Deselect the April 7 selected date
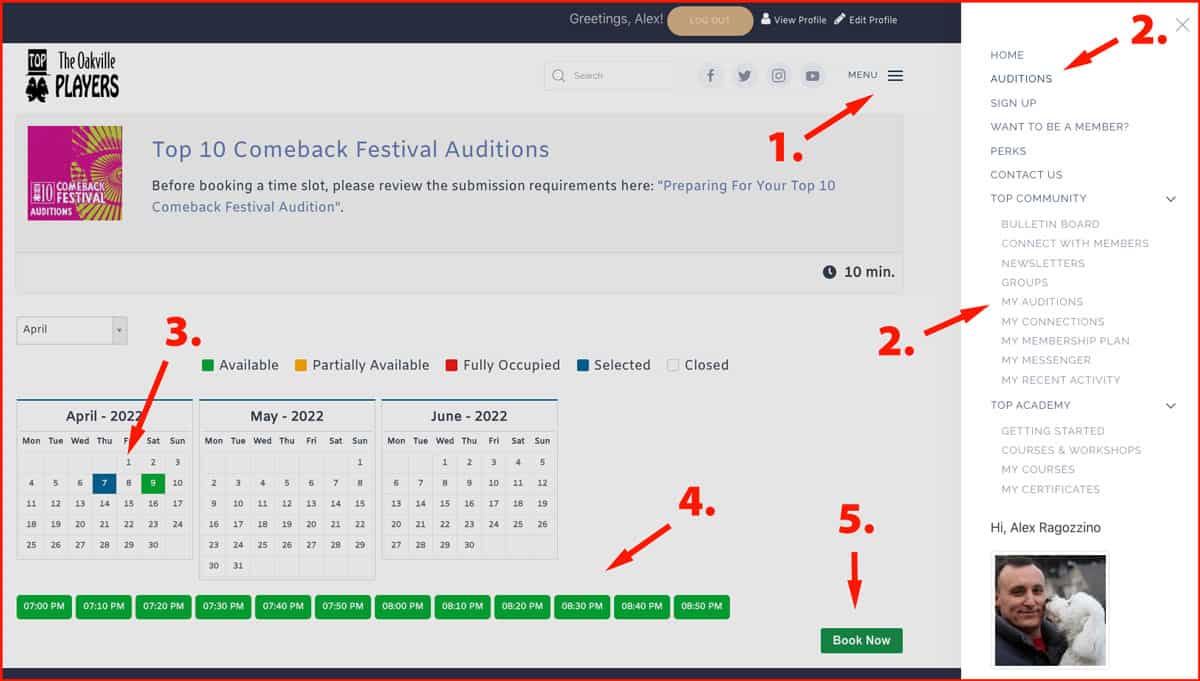This screenshot has height=681, width=1200. click(x=104, y=483)
